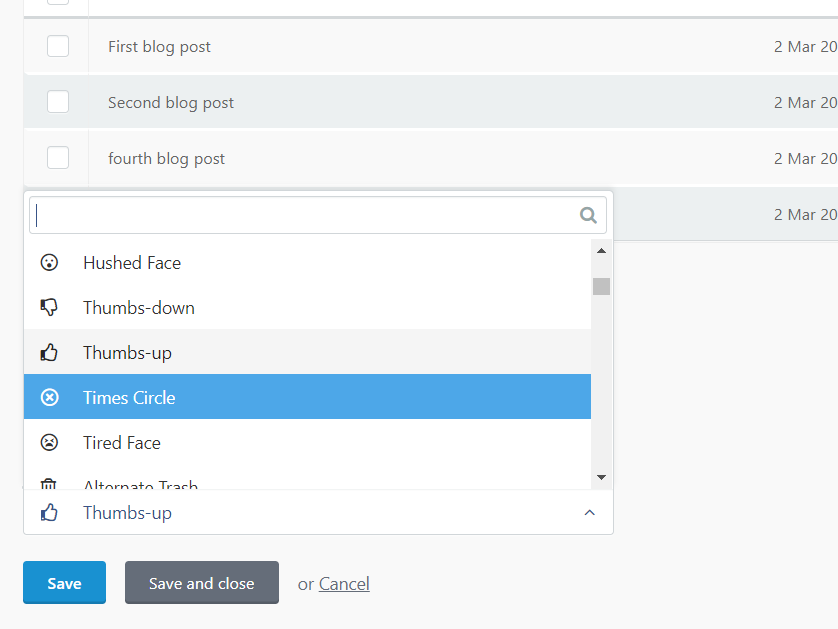Click the selected Thumbs-up icon in combo box
This screenshot has width=838, height=629.
tap(49, 512)
